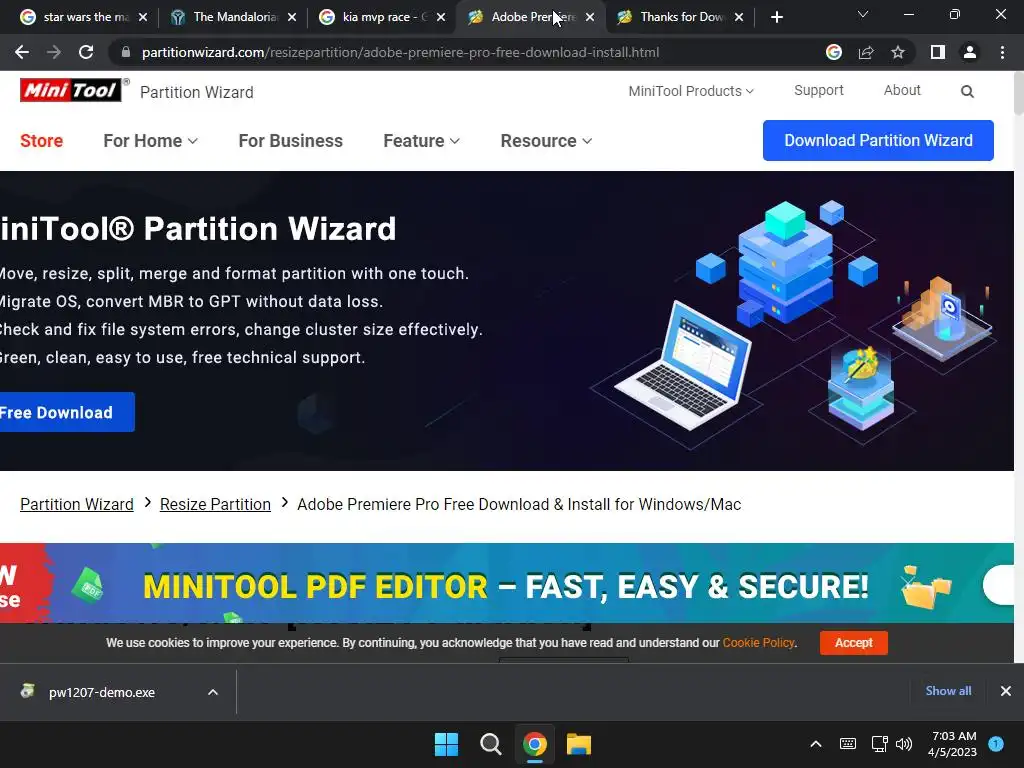Open the clock and calendar

click(x=953, y=744)
